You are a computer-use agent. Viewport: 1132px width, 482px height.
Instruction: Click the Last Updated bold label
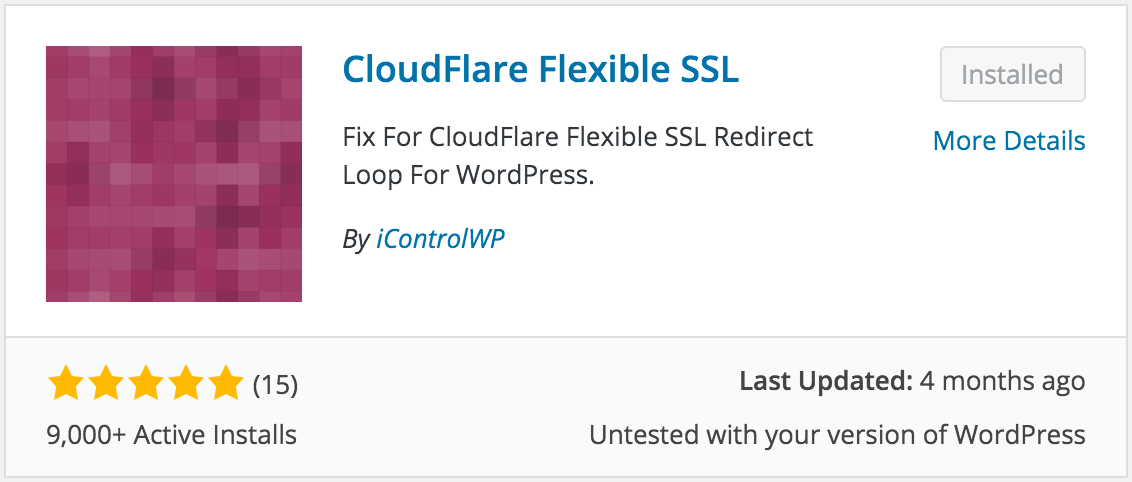coord(826,381)
